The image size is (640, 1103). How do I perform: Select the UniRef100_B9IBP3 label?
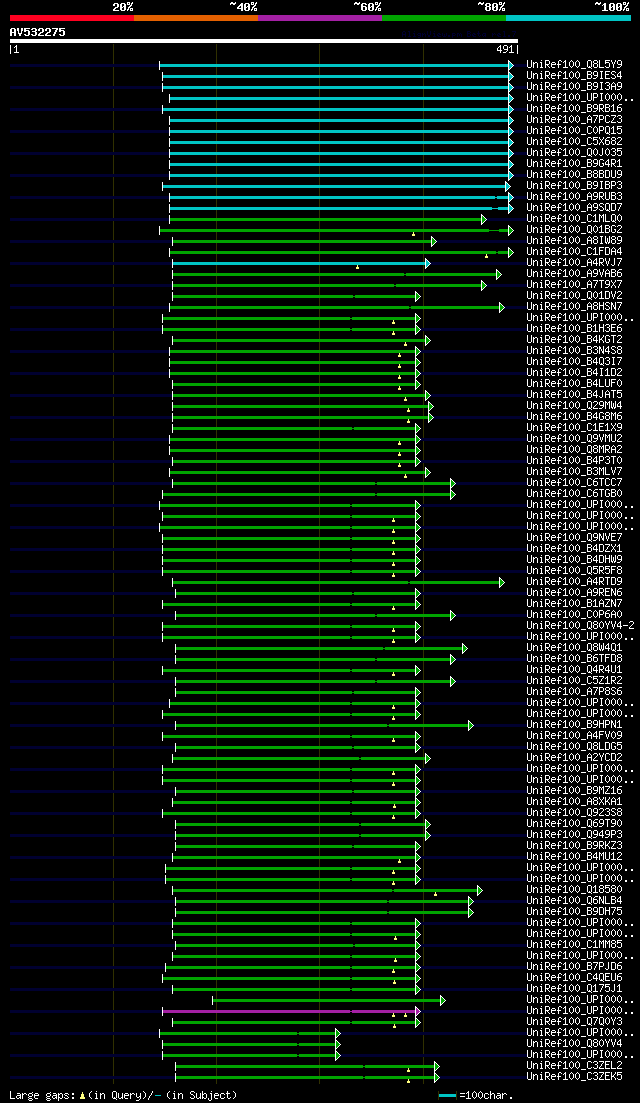point(574,186)
